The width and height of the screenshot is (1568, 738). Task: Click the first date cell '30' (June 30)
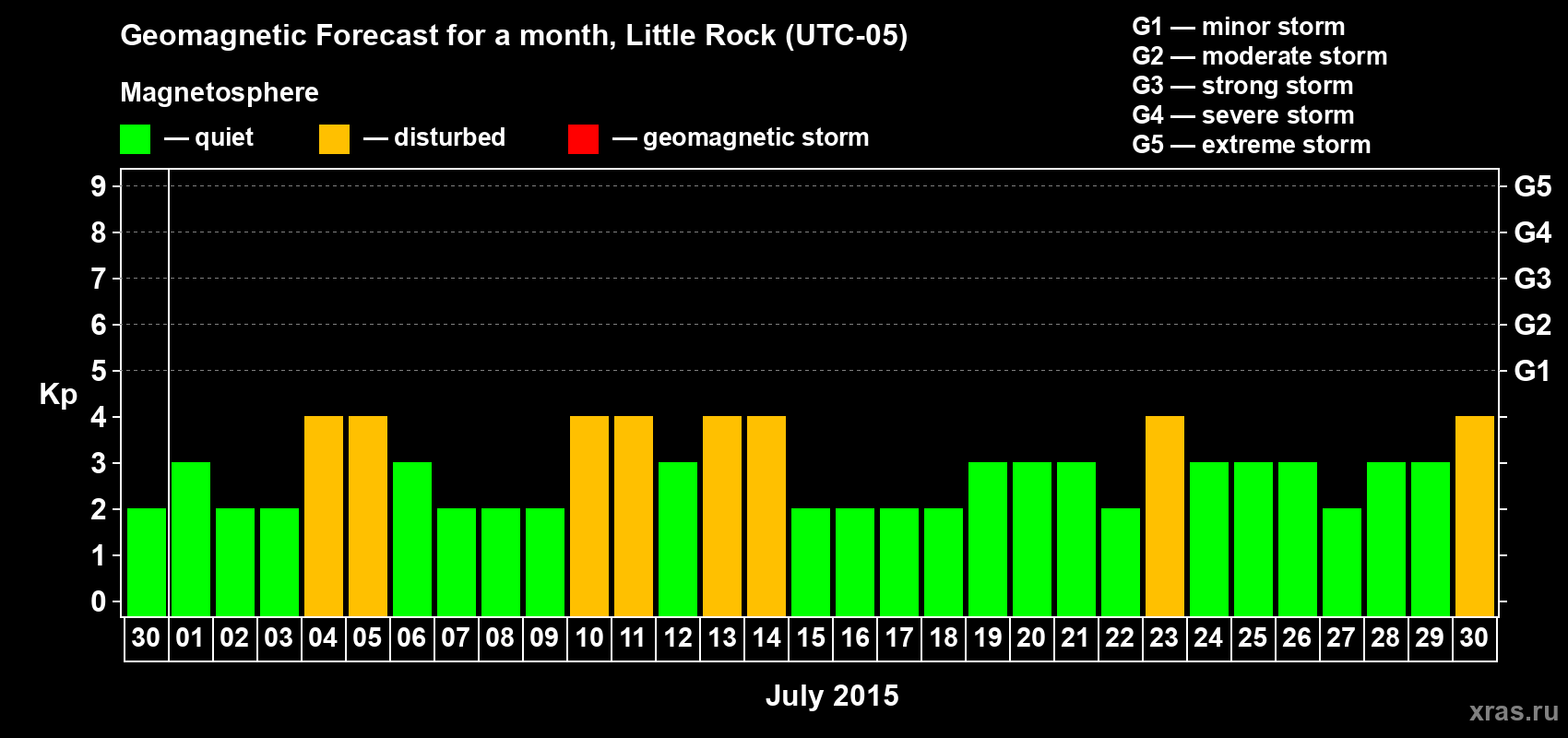click(x=146, y=638)
